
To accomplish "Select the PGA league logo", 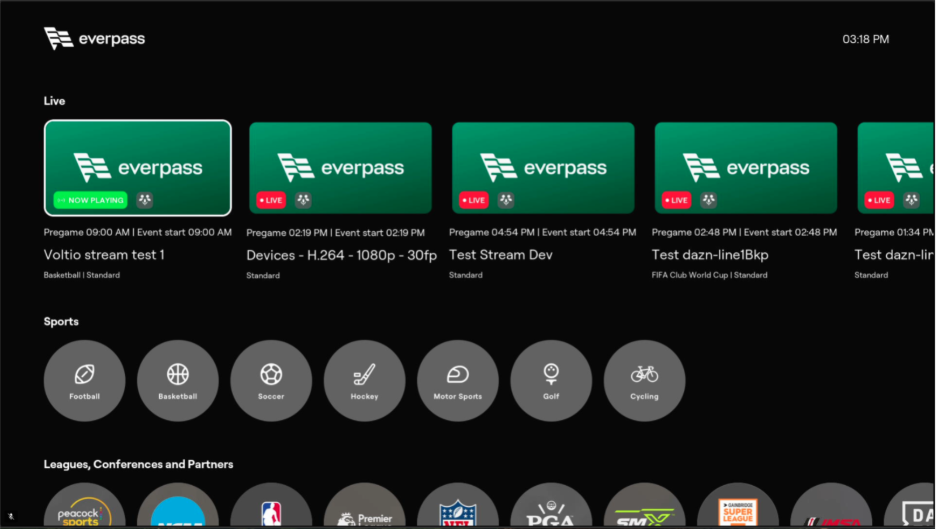I will [x=551, y=510].
